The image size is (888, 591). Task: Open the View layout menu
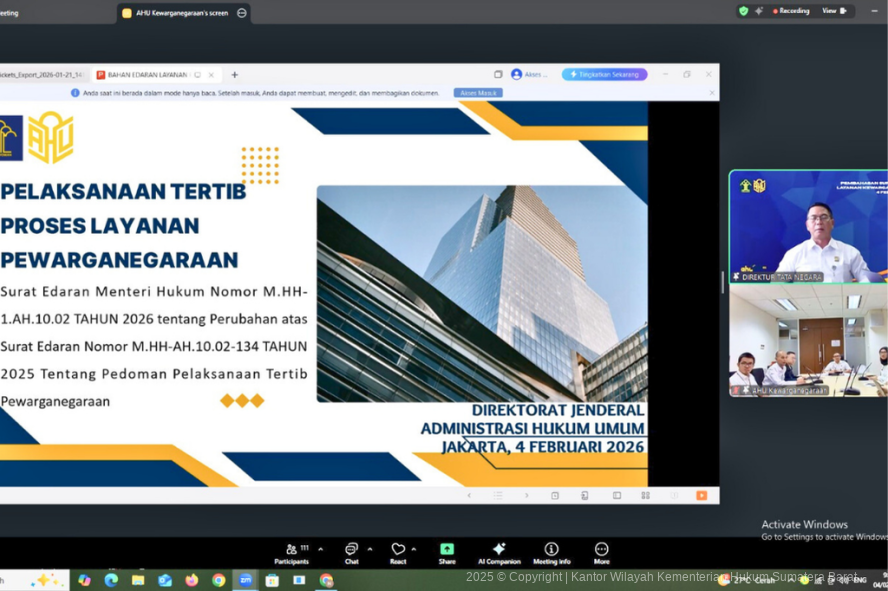pyautogui.click(x=833, y=11)
